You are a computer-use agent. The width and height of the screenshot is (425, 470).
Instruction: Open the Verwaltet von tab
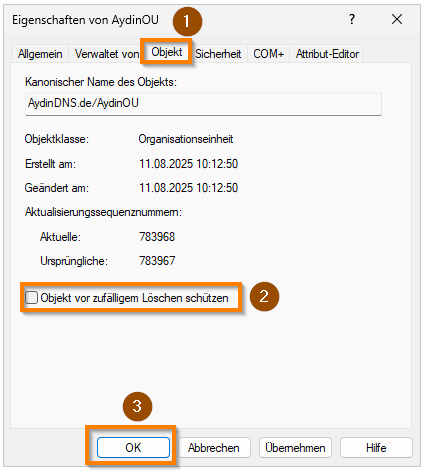pos(107,54)
